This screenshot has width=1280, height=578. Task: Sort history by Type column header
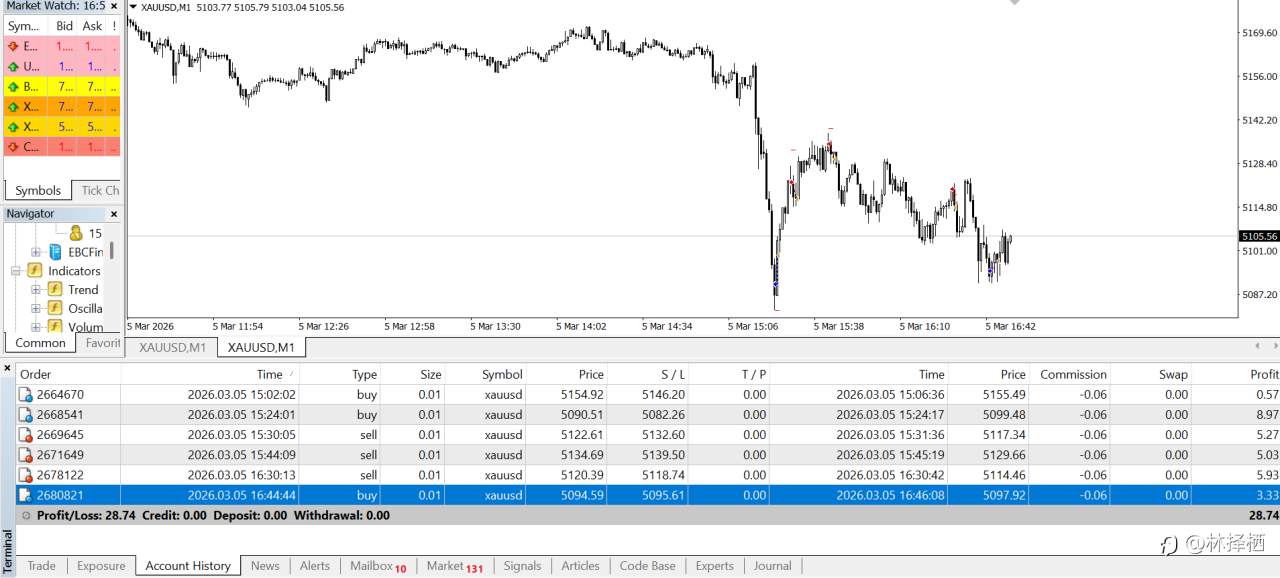pos(340,374)
